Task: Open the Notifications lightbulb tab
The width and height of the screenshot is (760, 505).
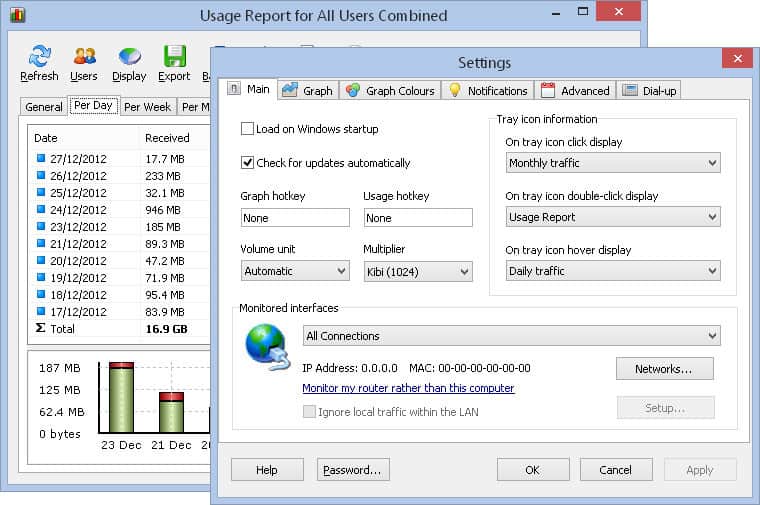Action: [x=488, y=91]
